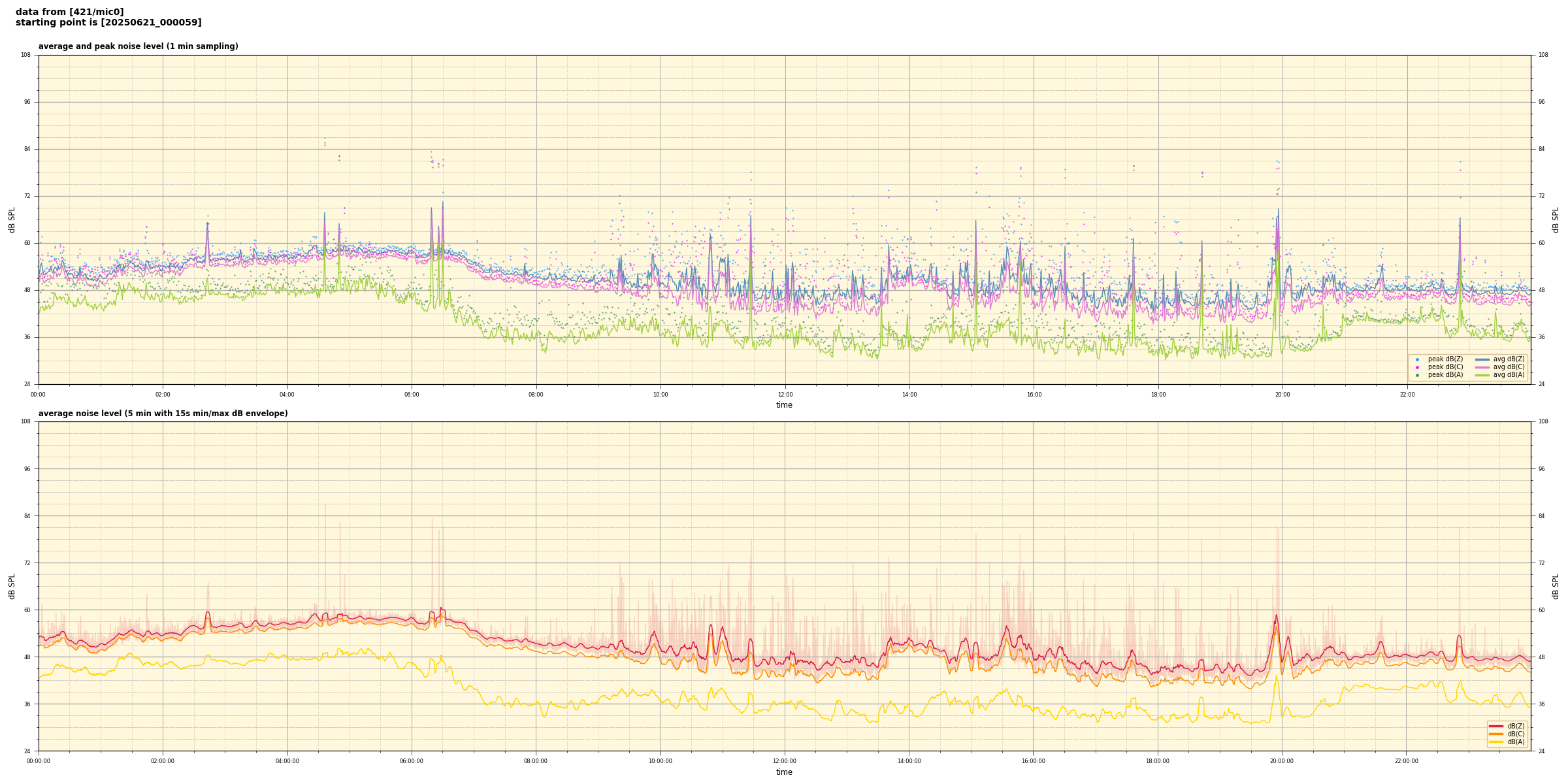Screen dimensions: 1568x784
Task: Click the 06:00 tick label on upper chart
Action: 412,395
